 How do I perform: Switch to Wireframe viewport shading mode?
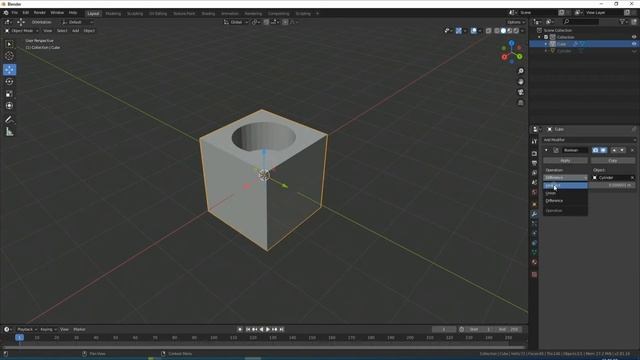tap(497, 31)
